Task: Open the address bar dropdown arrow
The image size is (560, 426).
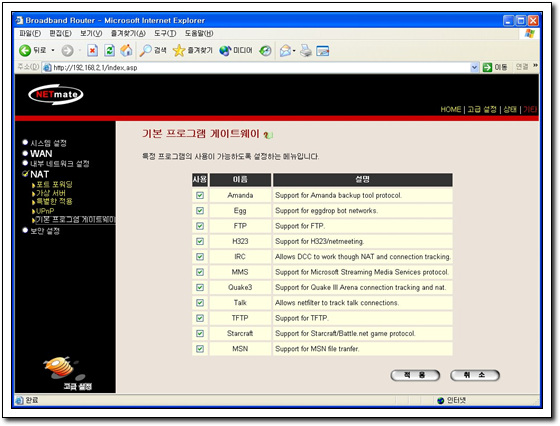Action: (474, 67)
